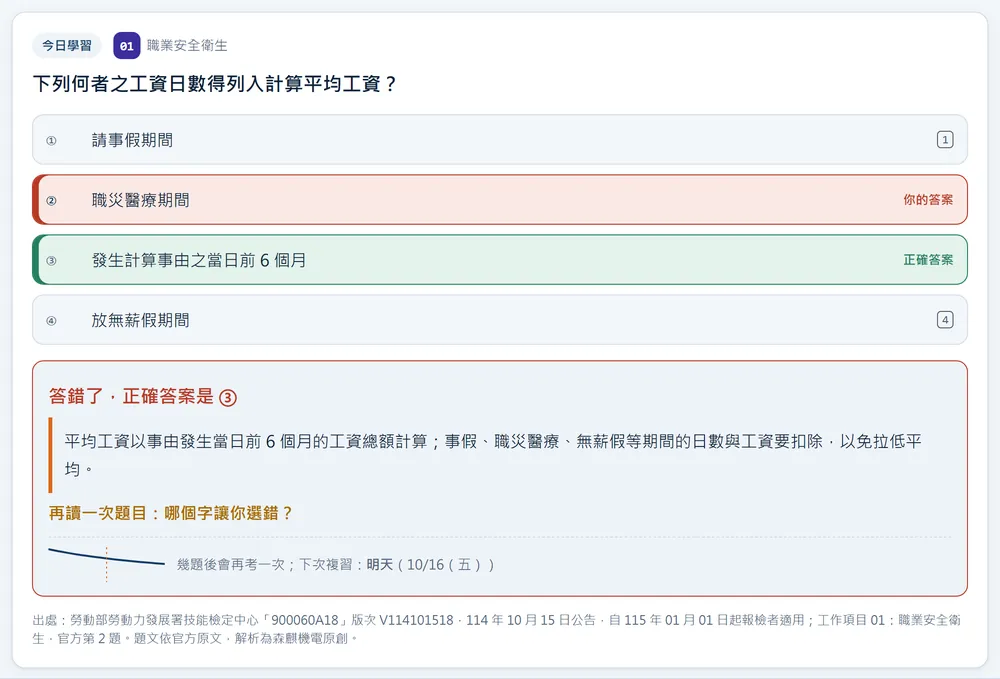
Task: Click the next review date 明天 (10/16 (五))
Action: click(430, 565)
